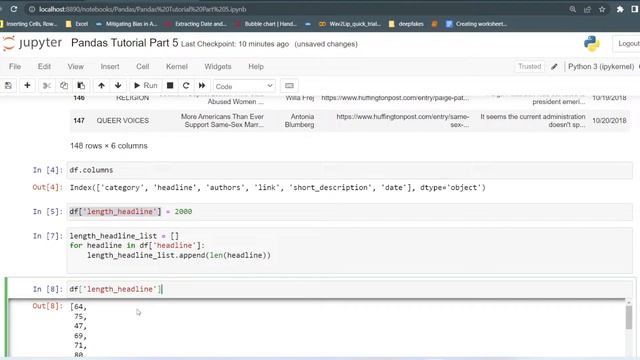Bookmark this page with the star icon

602,9
